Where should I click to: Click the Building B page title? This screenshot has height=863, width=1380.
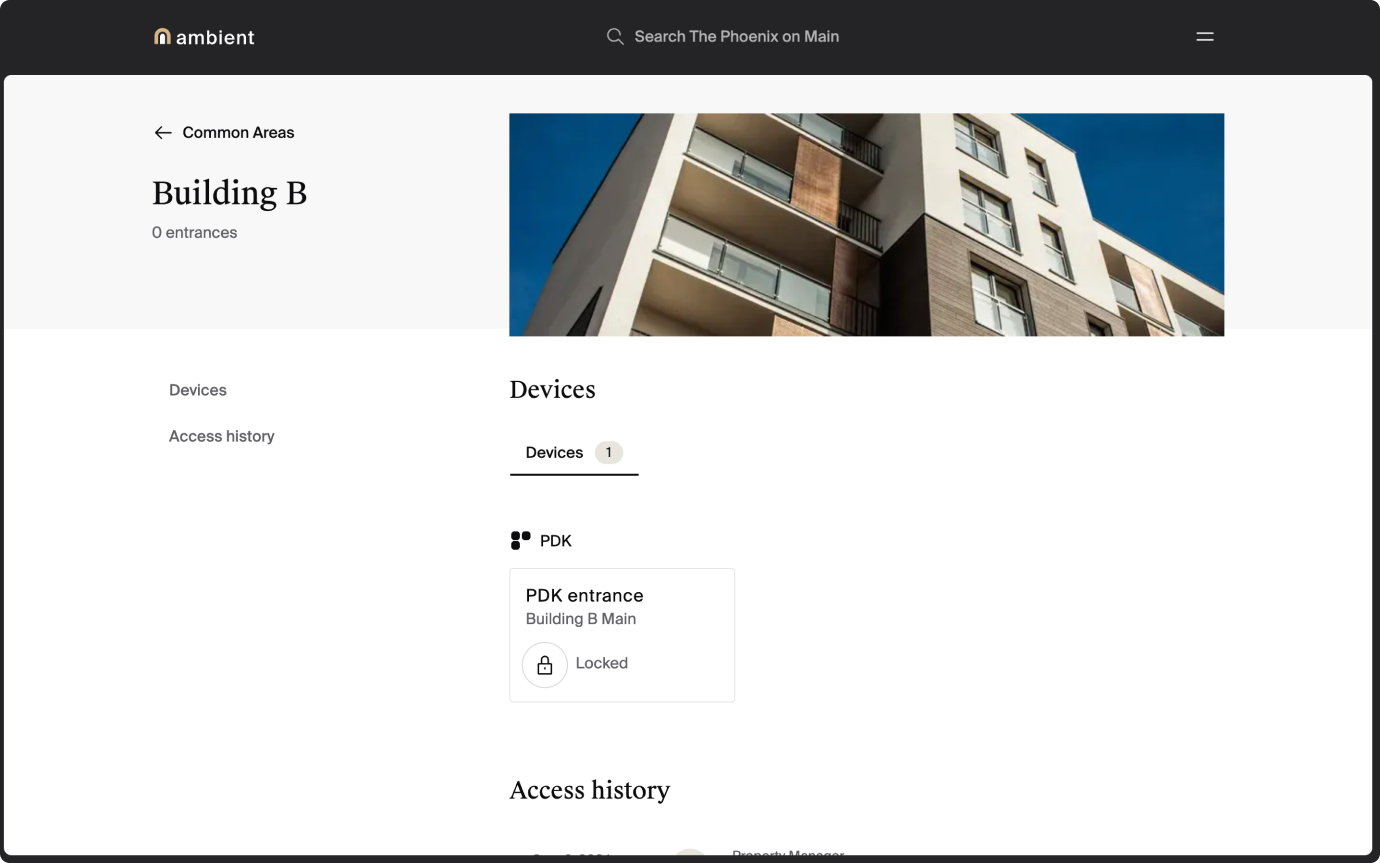229,193
